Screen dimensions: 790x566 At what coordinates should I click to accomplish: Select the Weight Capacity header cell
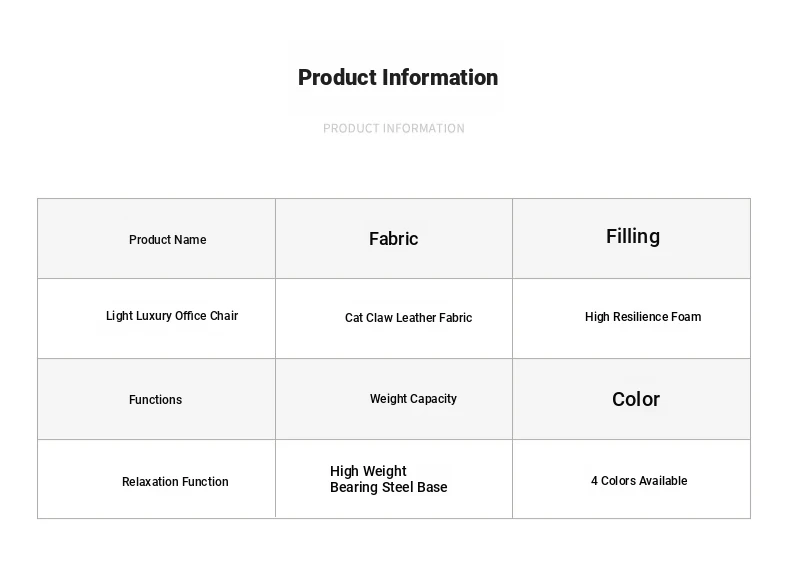point(394,399)
